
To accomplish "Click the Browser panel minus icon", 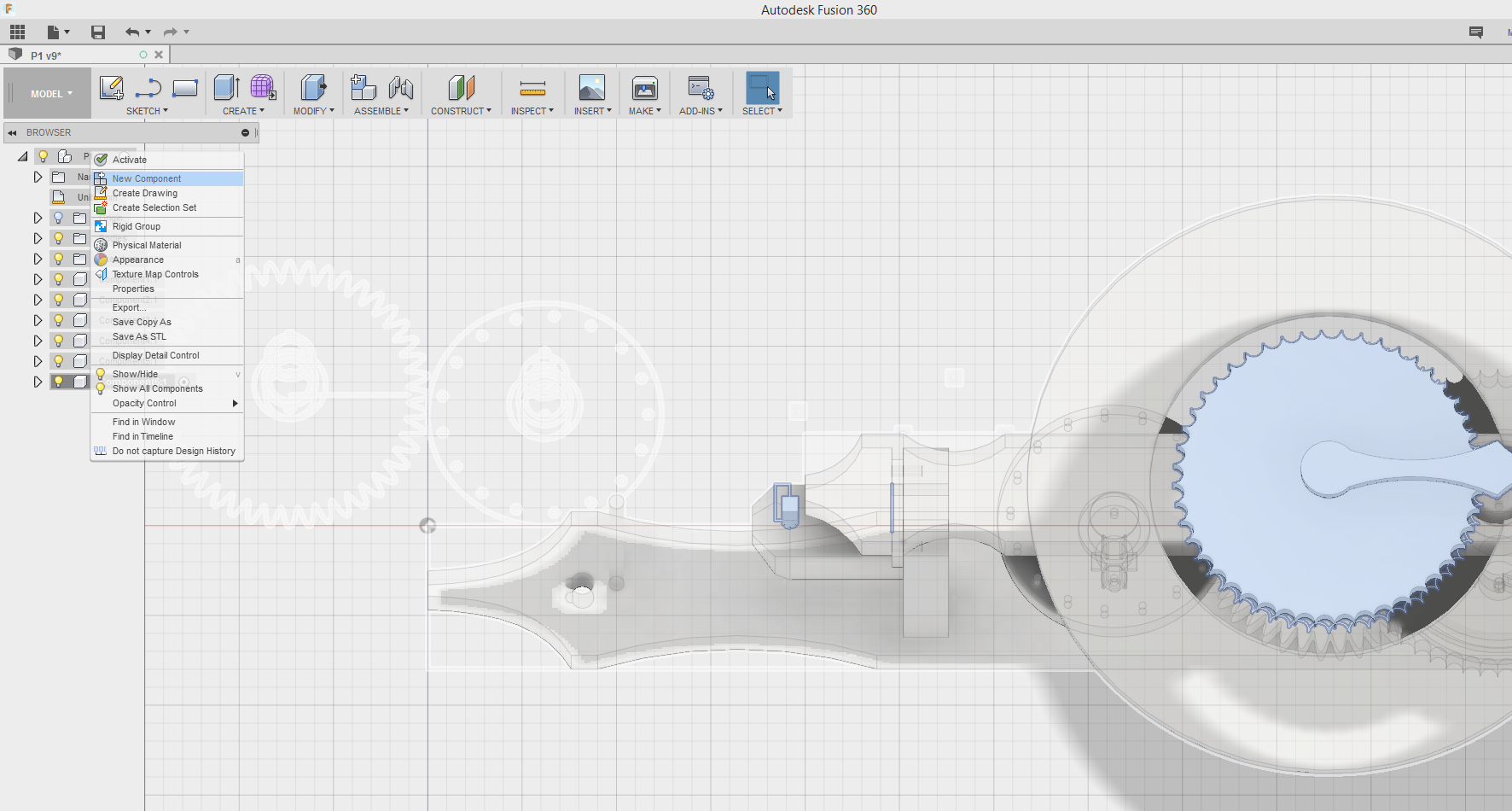I will click(245, 133).
